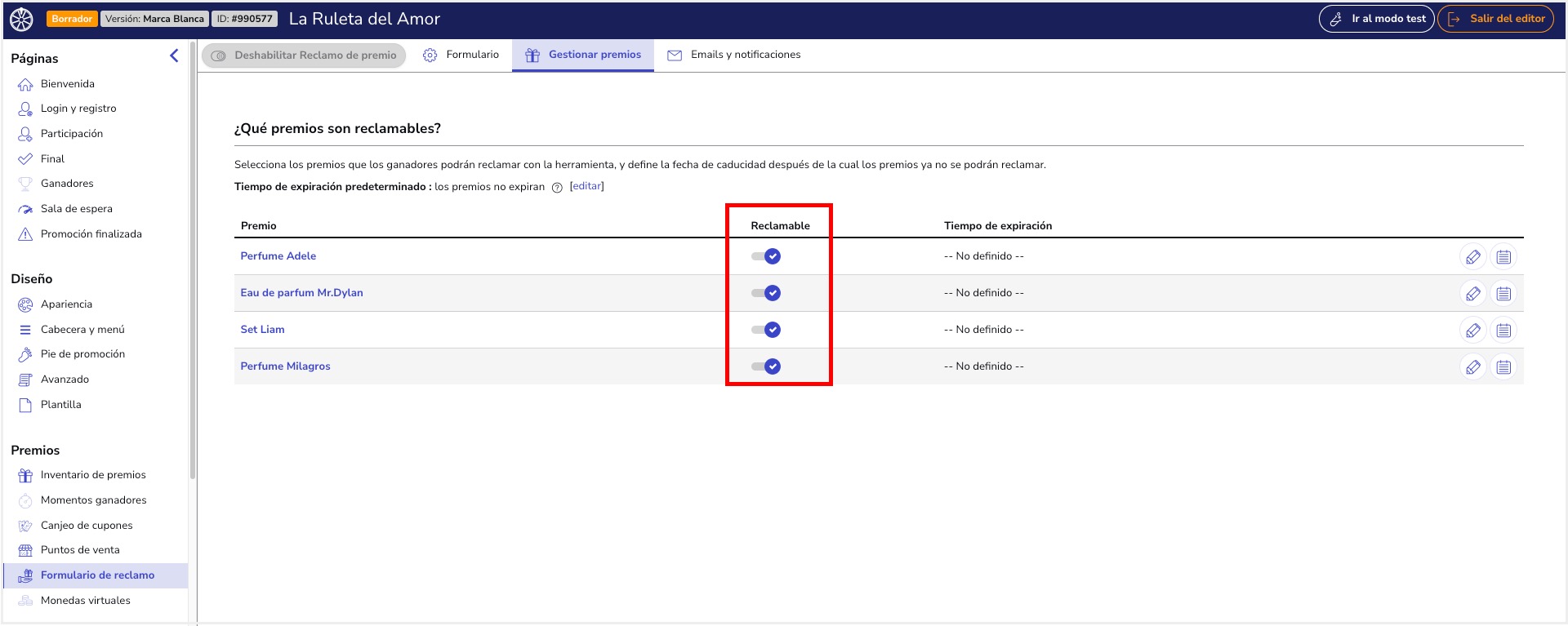Toggle Reclamable switch for Set Liam
Viewport: 1568px width, 626px height.
[x=766, y=330]
